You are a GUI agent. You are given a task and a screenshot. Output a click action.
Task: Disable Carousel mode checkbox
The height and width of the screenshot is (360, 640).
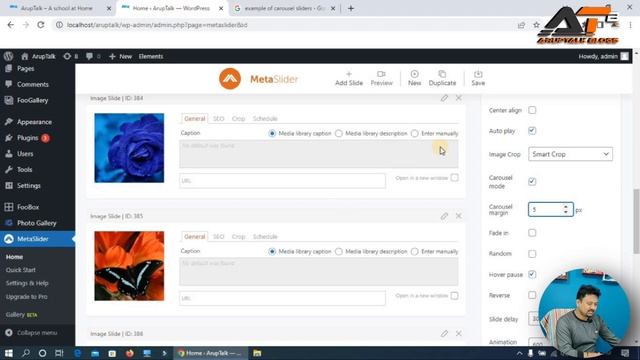(x=532, y=182)
